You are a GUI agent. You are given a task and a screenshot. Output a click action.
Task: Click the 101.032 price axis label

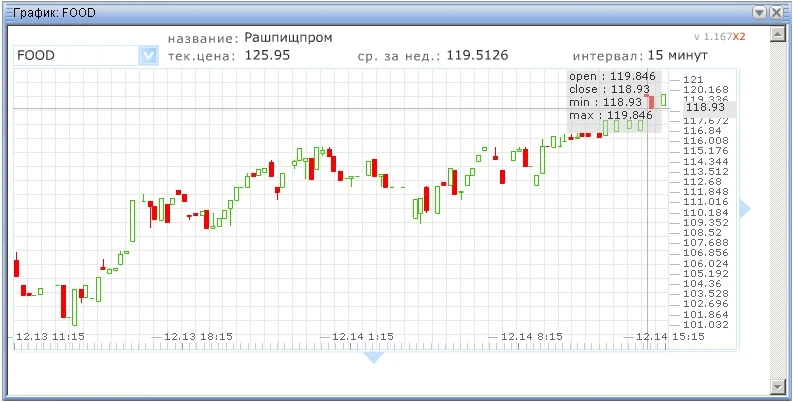[706, 325]
